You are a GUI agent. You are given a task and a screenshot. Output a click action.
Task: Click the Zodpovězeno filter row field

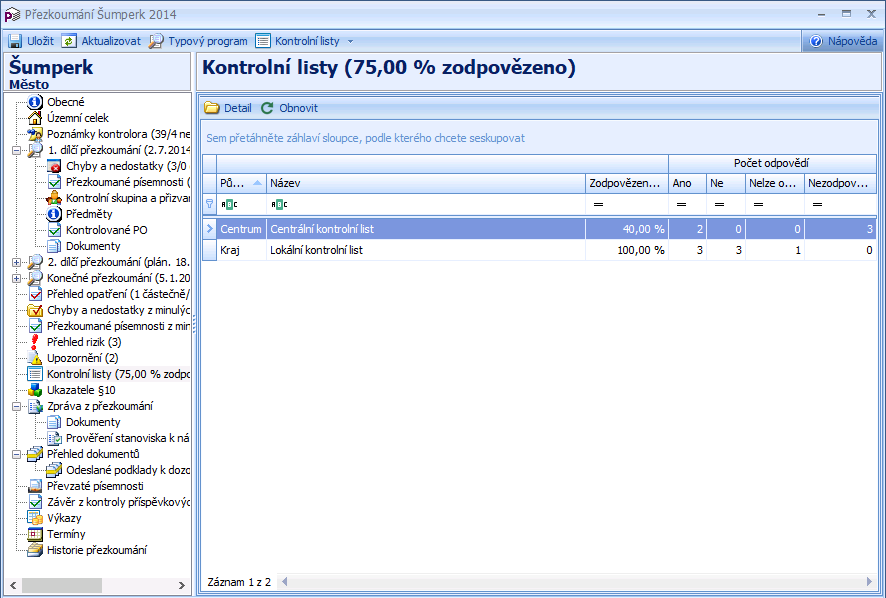point(627,205)
